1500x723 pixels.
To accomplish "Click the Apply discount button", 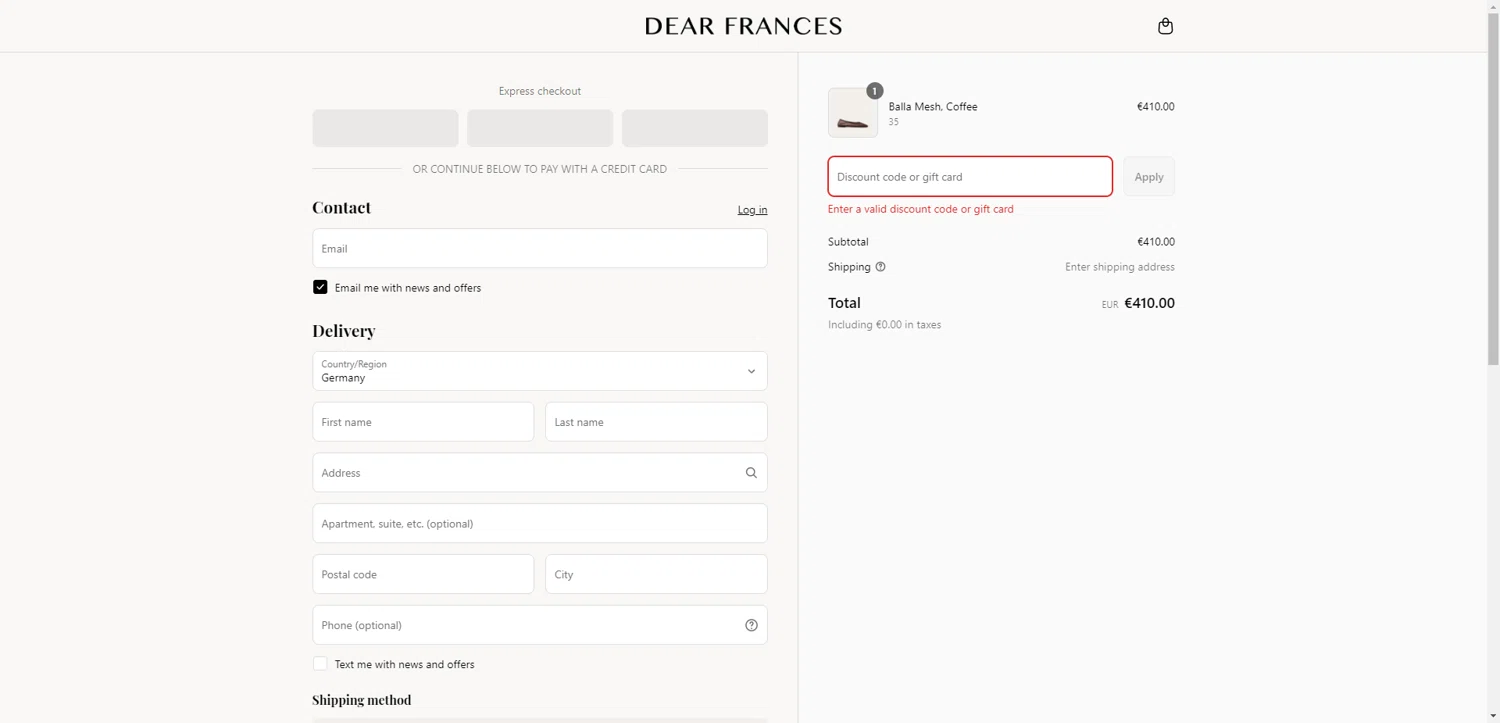I will pyautogui.click(x=1149, y=177).
